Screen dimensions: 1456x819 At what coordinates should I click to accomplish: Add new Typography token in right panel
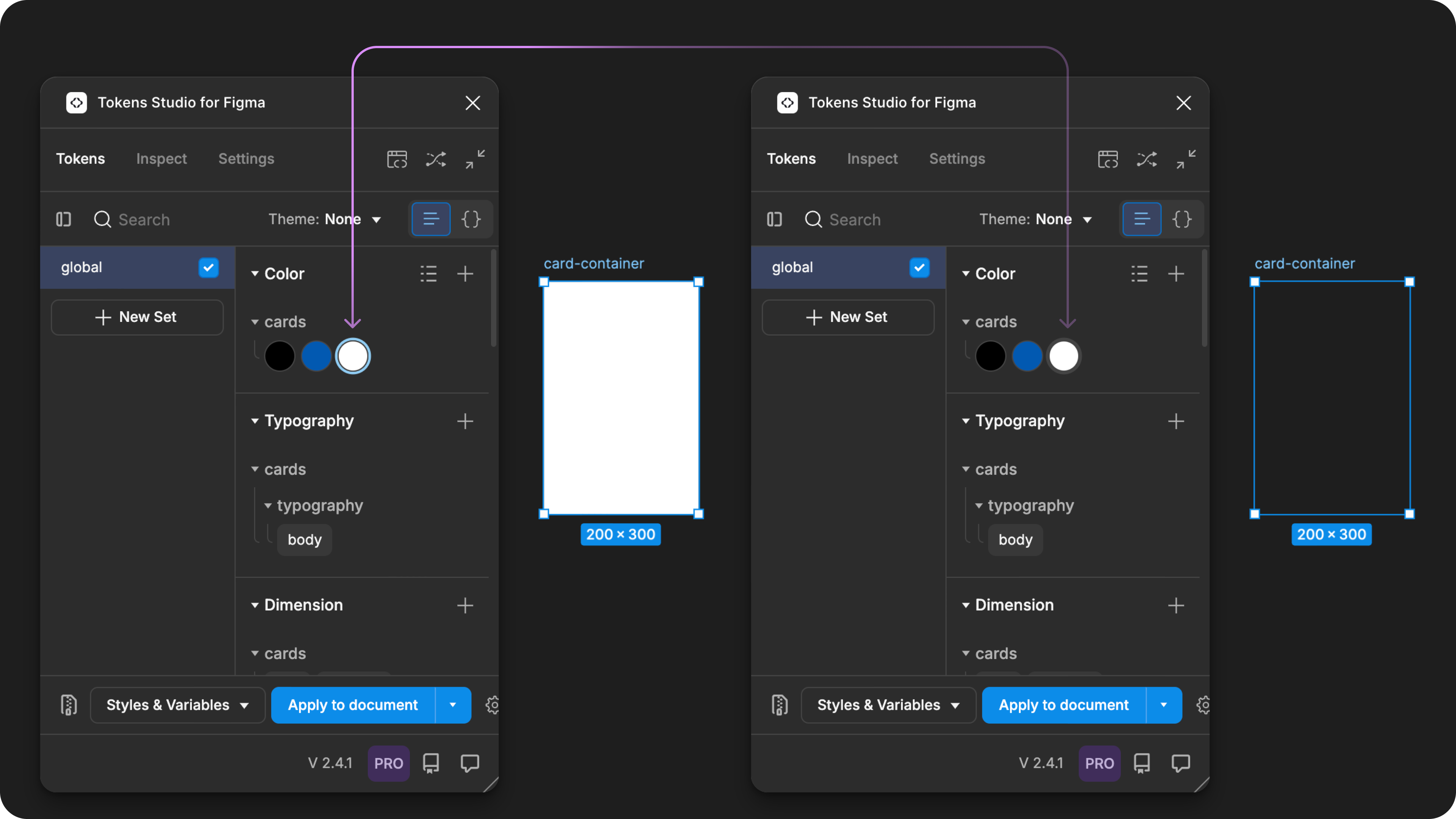[1176, 421]
